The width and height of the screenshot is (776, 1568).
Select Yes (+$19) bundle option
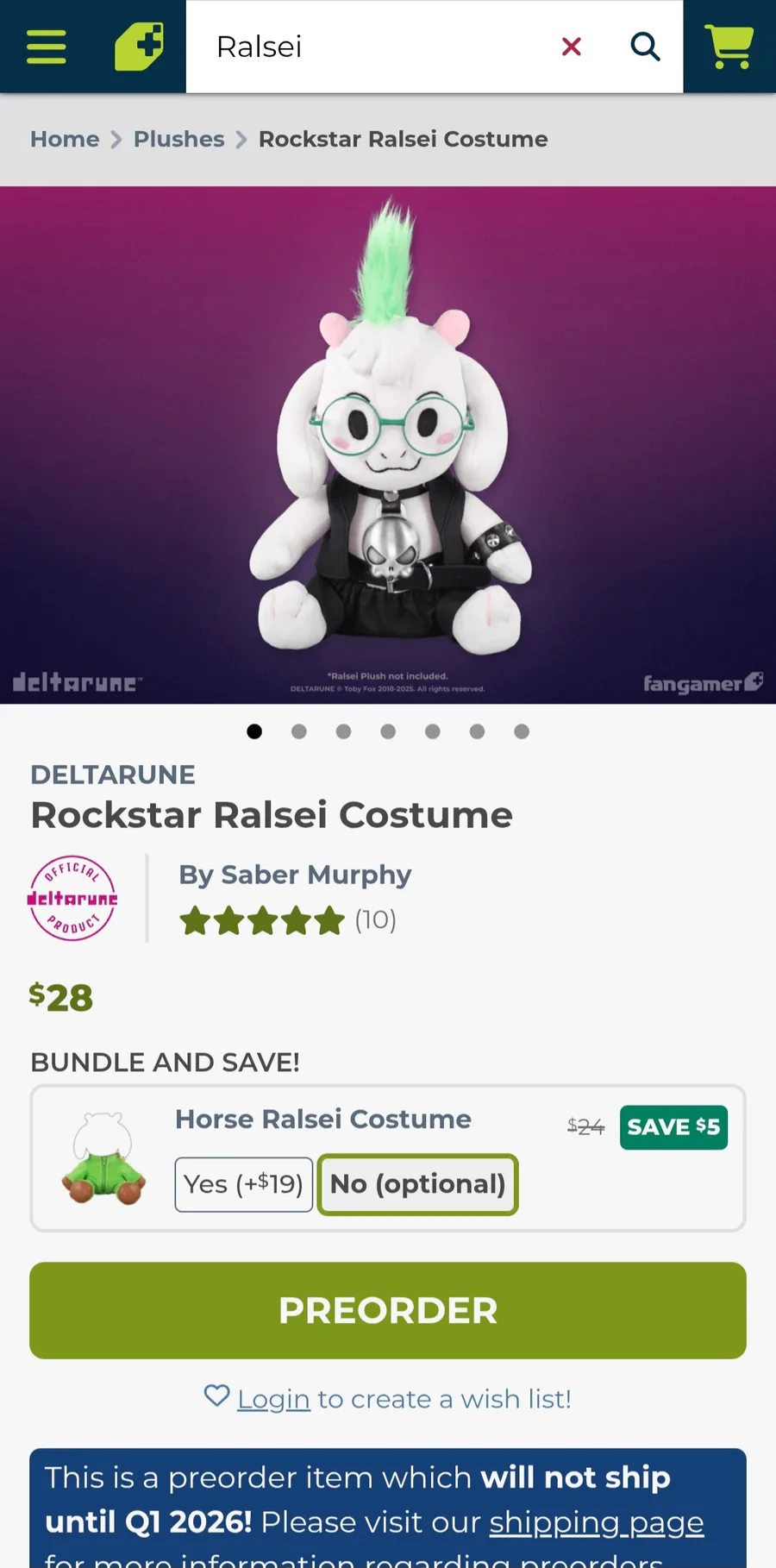(x=244, y=1184)
